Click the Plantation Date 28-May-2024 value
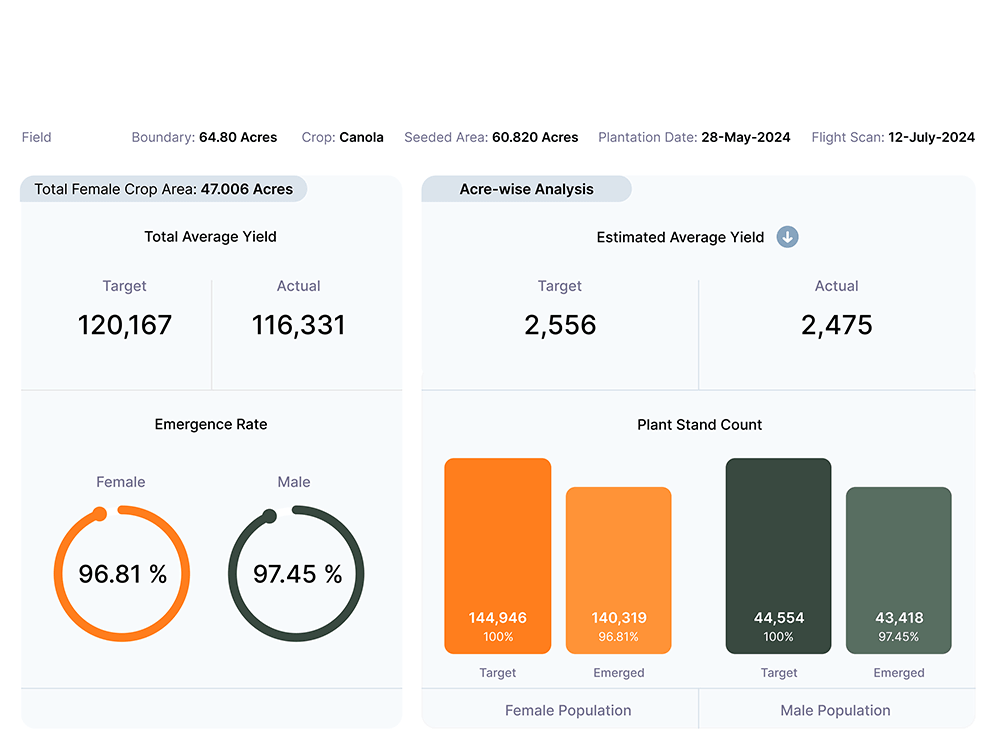This screenshot has width=1000, height=749. 745,137
